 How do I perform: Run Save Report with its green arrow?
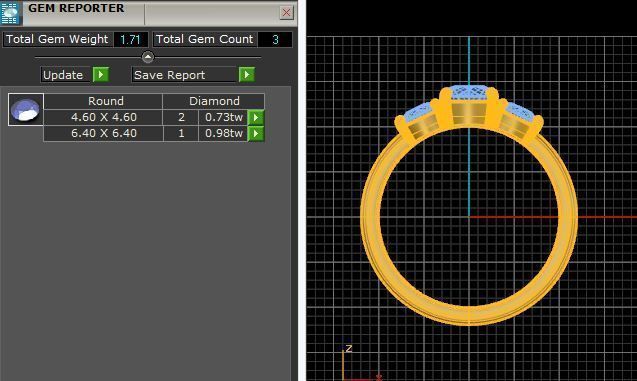[x=247, y=75]
